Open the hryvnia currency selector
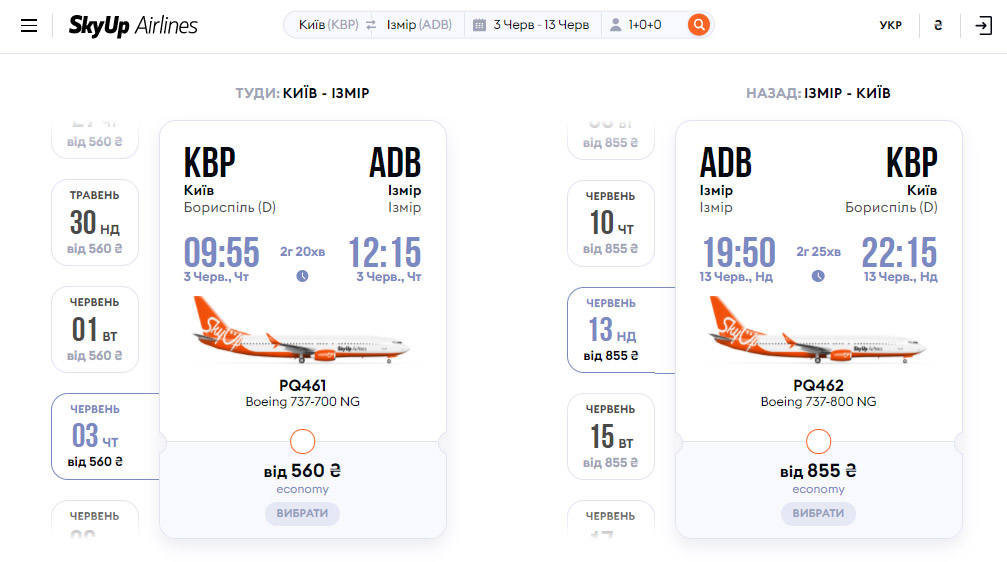This screenshot has height=562, width=1007. tap(938, 26)
